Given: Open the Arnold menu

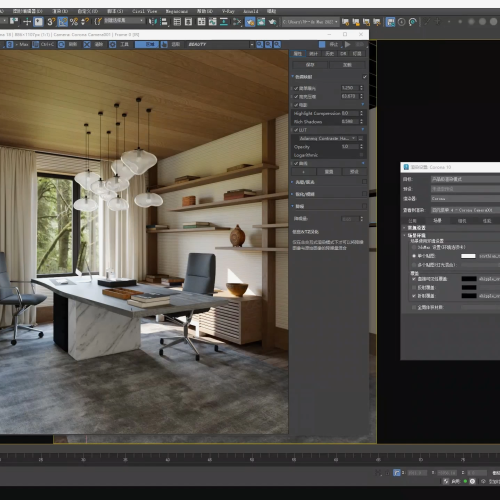Looking at the screenshot, I should 251,11.
